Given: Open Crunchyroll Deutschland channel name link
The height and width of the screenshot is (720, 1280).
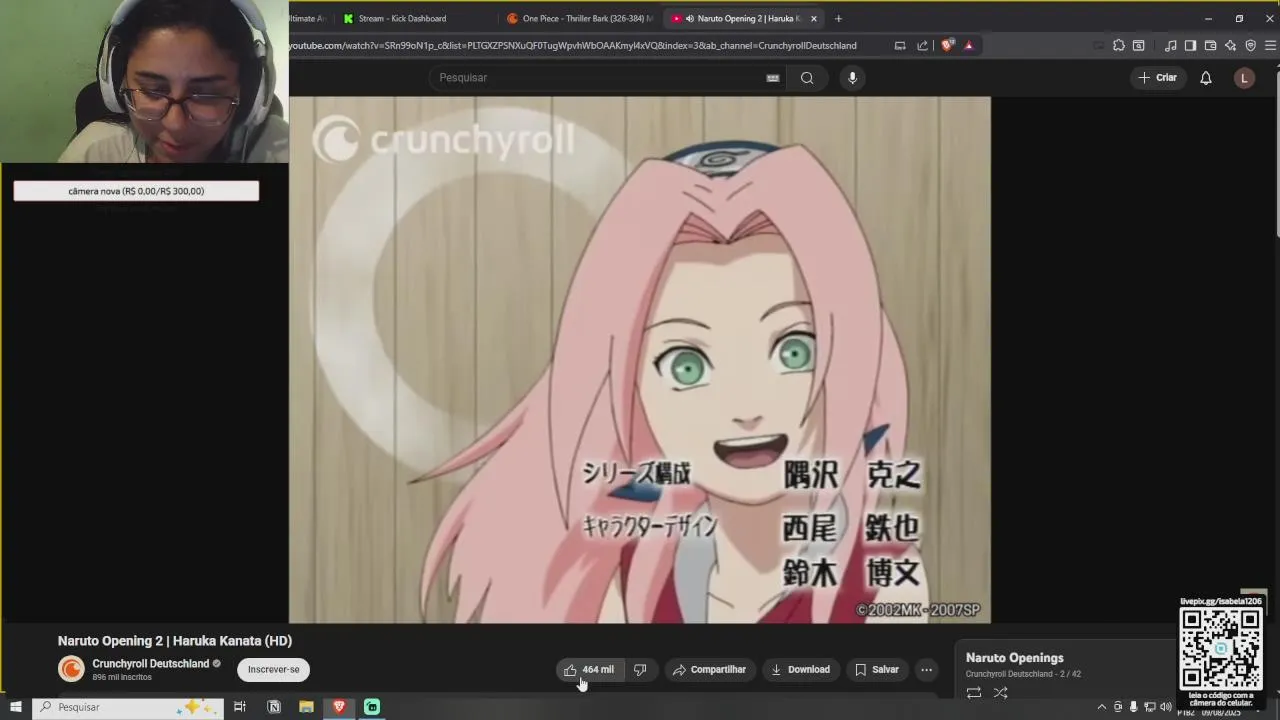Looking at the screenshot, I should pos(151,664).
